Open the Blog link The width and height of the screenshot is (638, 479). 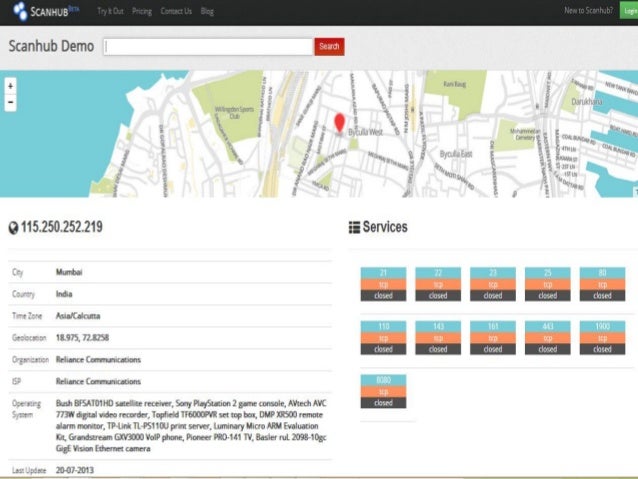tap(207, 11)
